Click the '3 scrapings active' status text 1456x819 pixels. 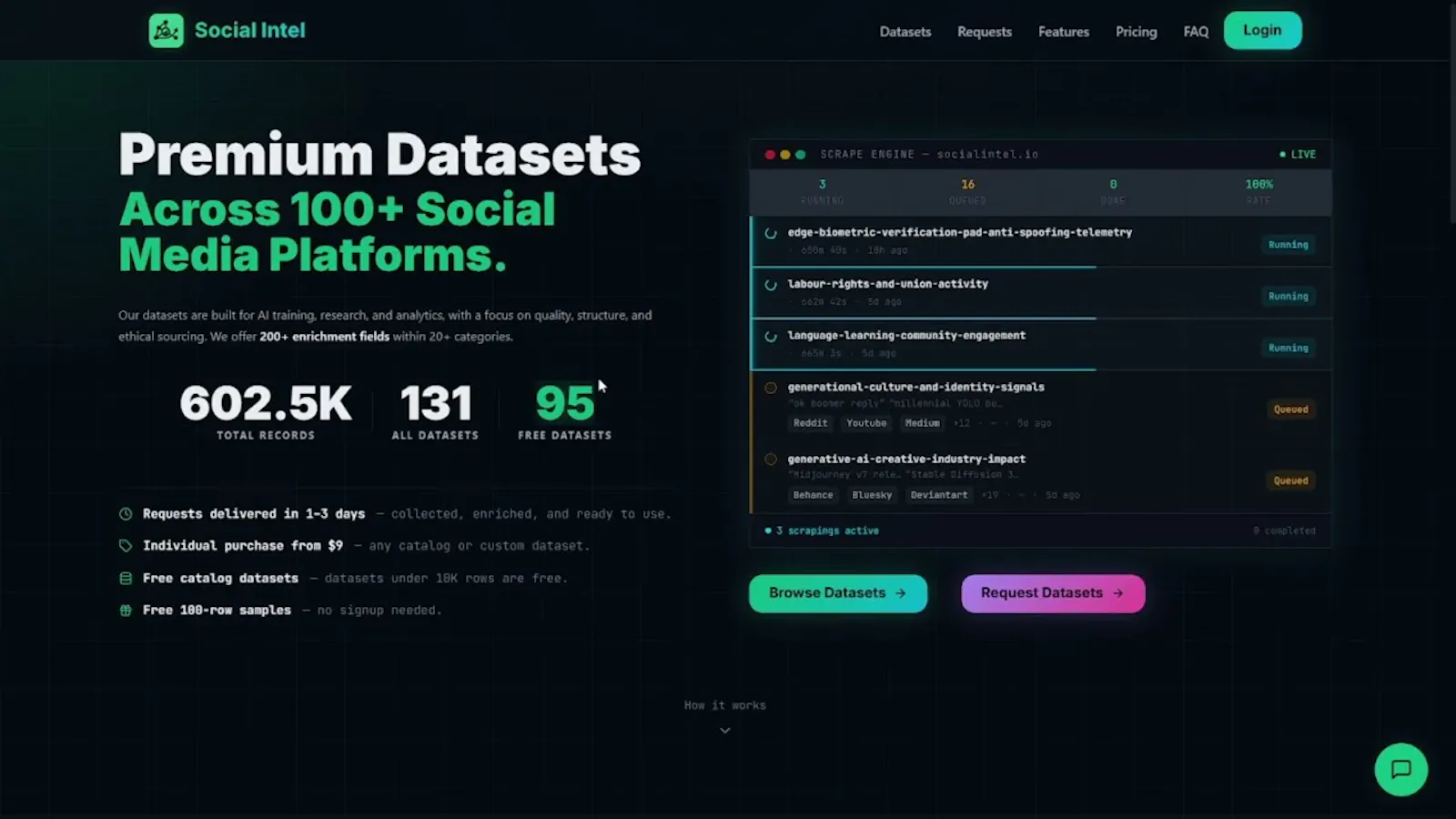[827, 531]
